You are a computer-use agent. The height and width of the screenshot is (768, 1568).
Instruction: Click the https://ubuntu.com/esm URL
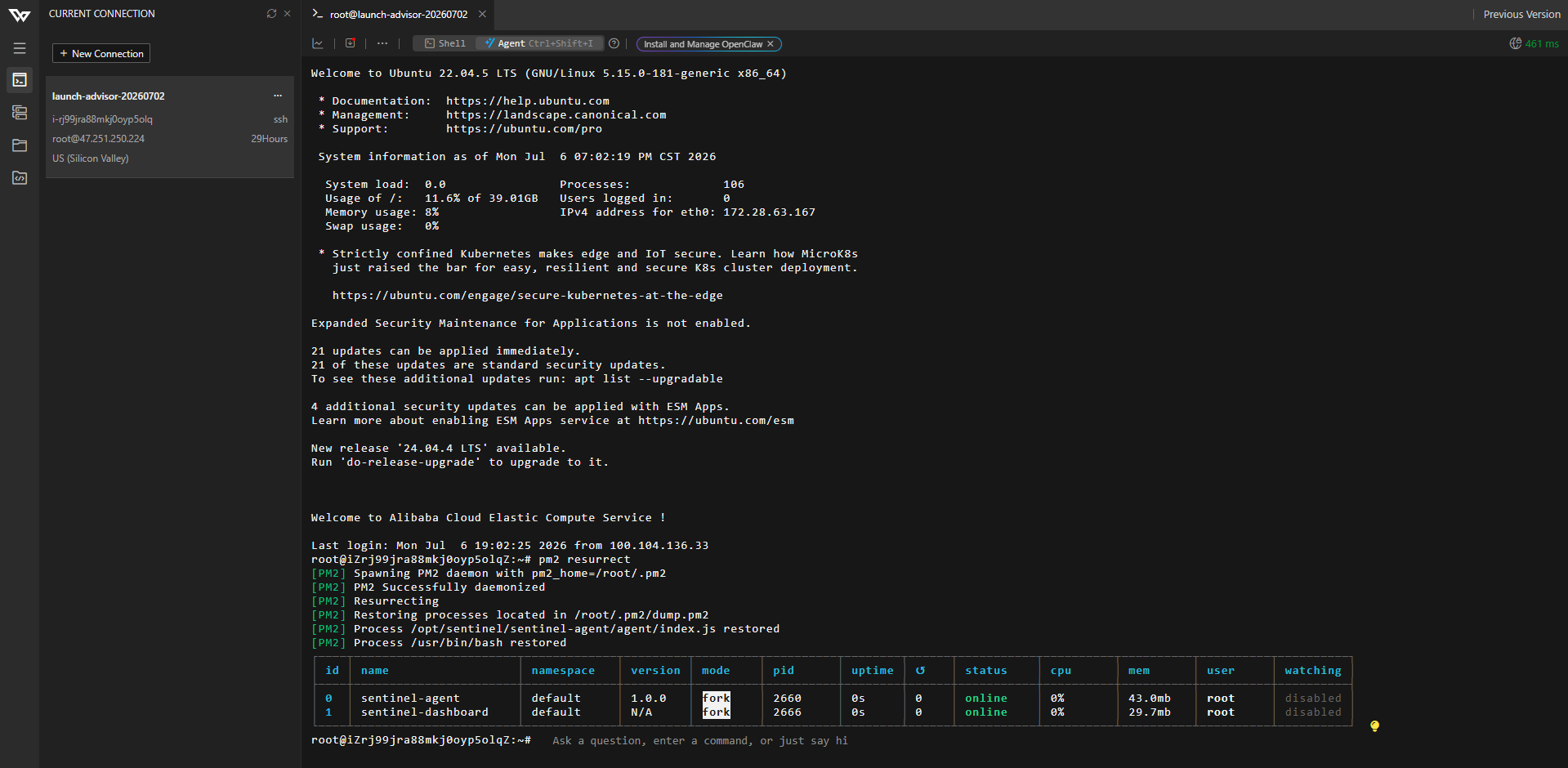coord(716,421)
